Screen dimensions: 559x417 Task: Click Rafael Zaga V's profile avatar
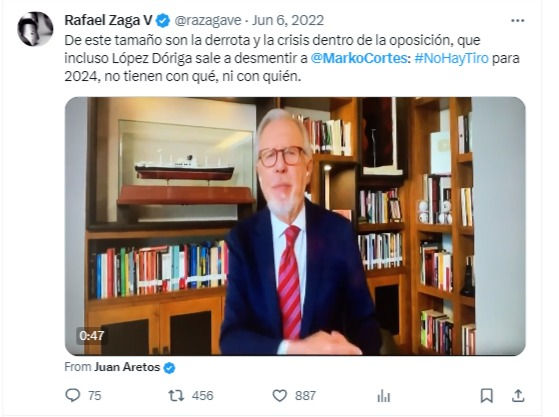(x=35, y=29)
